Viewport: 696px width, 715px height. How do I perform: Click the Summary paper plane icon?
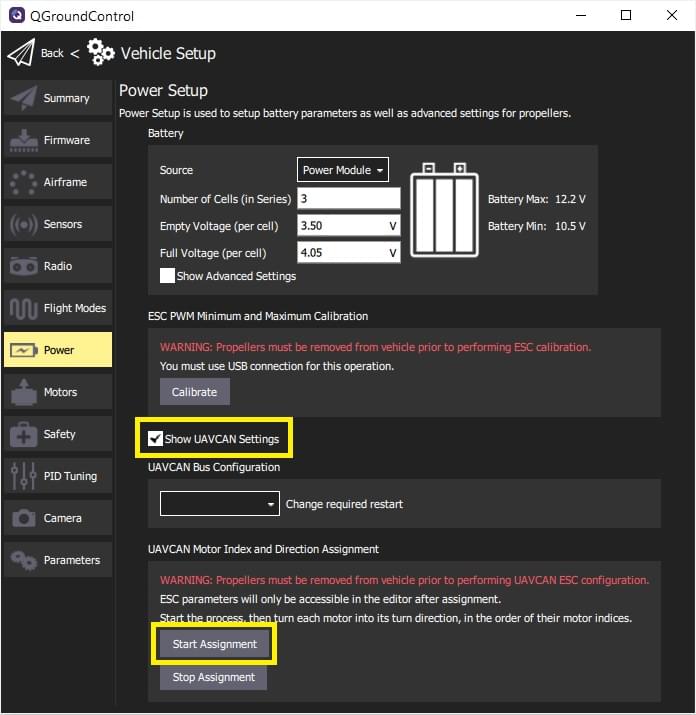23,98
